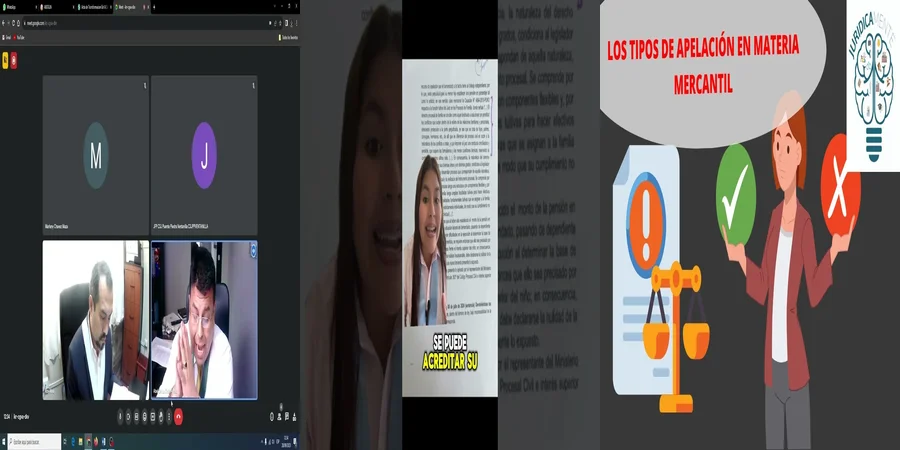Switch to the WhatsApp browser tab
The width and height of the screenshot is (900, 450).
tap(18, 7)
